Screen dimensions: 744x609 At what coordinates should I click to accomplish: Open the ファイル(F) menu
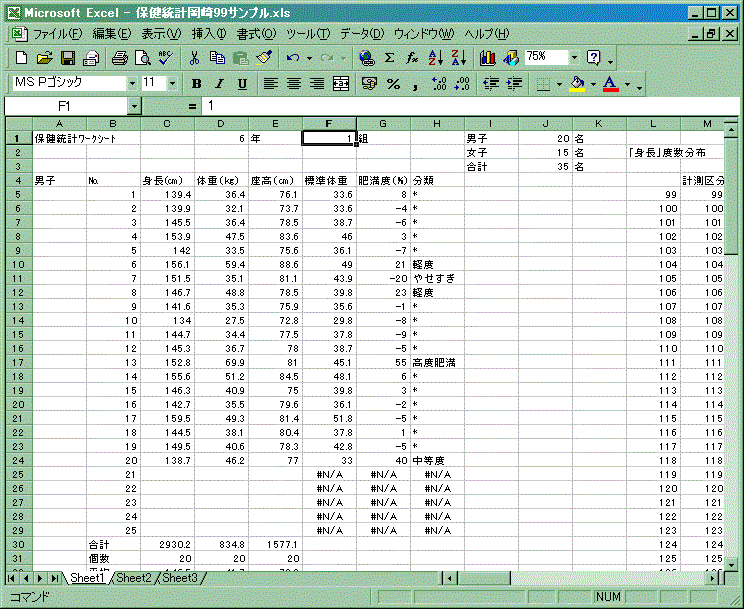[57, 34]
